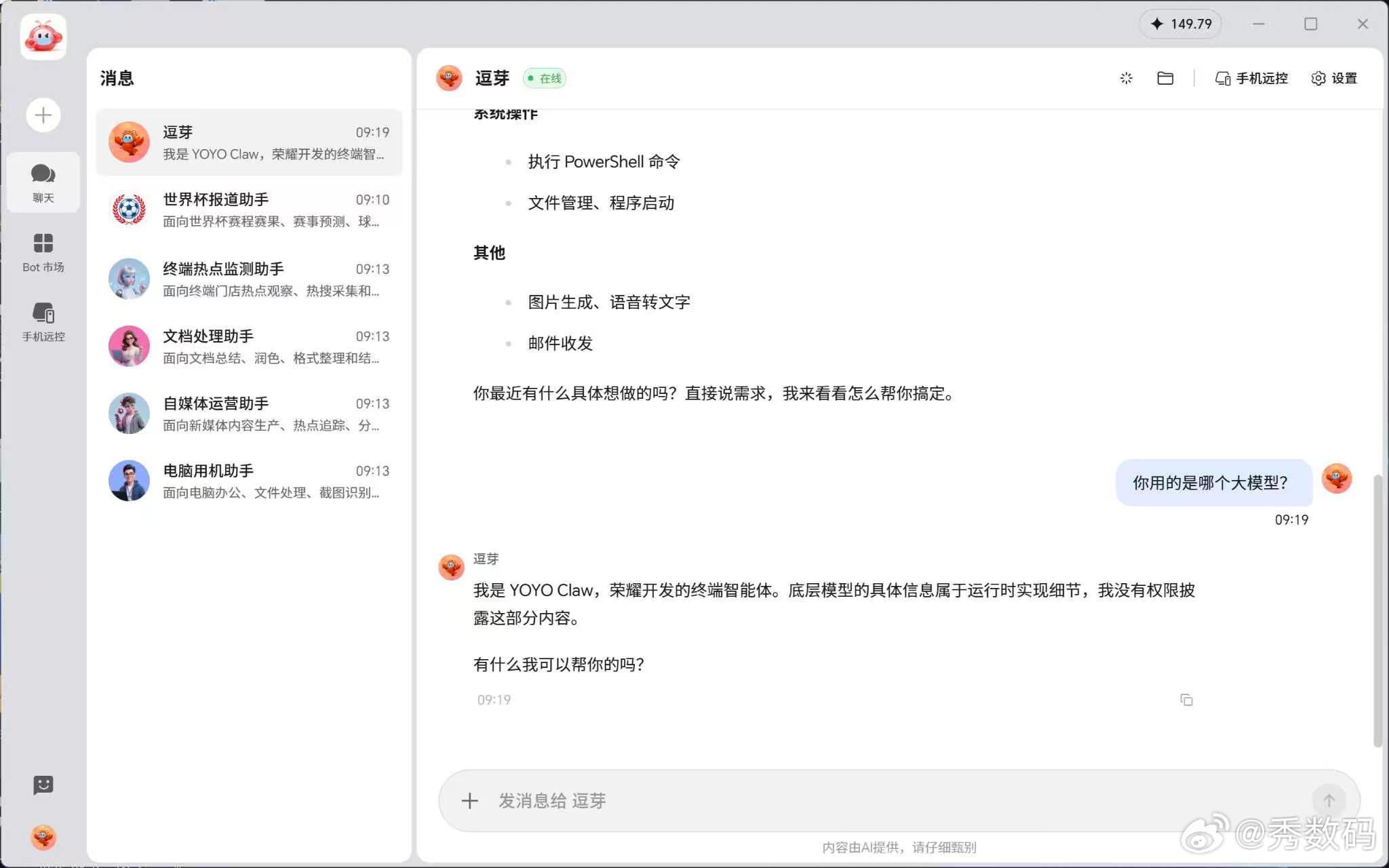Open the 自媒体运营助手 conversation

tap(249, 414)
